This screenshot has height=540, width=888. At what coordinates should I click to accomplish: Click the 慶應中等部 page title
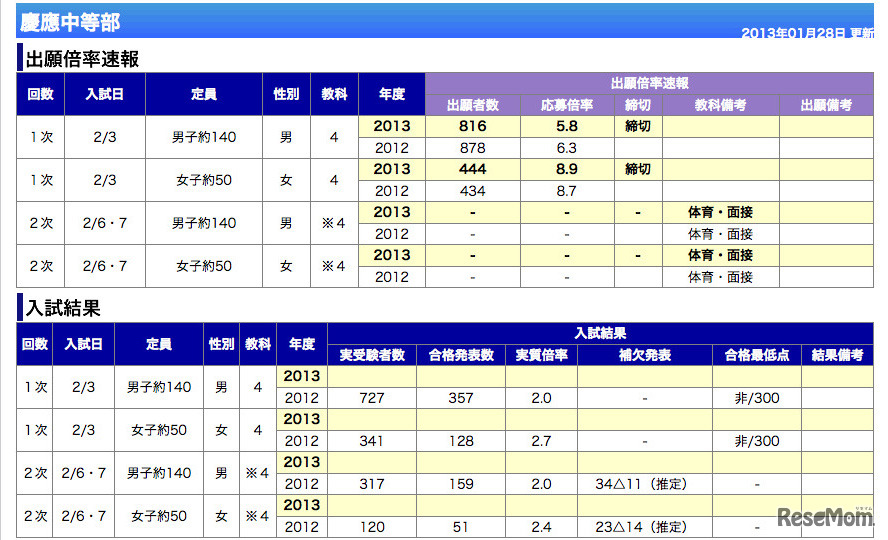70,23
